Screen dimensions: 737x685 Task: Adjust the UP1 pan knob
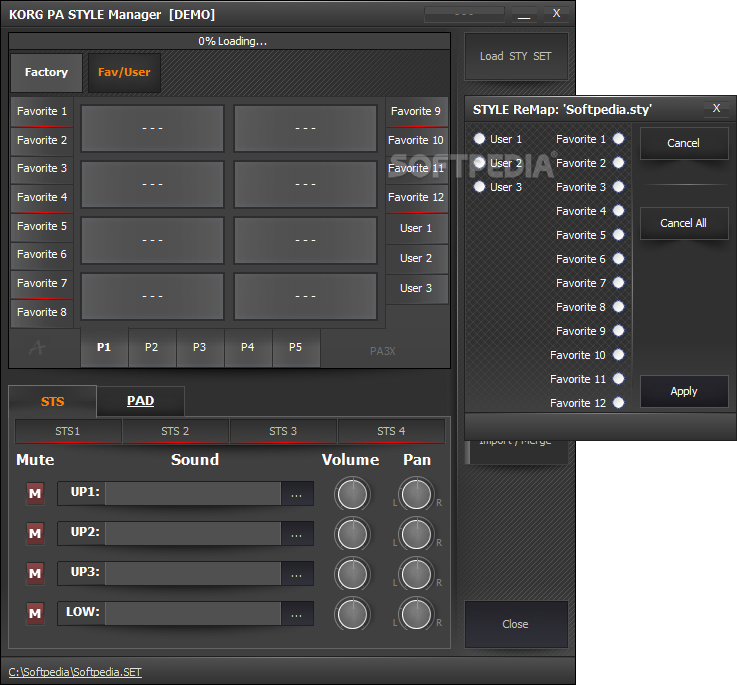click(416, 494)
